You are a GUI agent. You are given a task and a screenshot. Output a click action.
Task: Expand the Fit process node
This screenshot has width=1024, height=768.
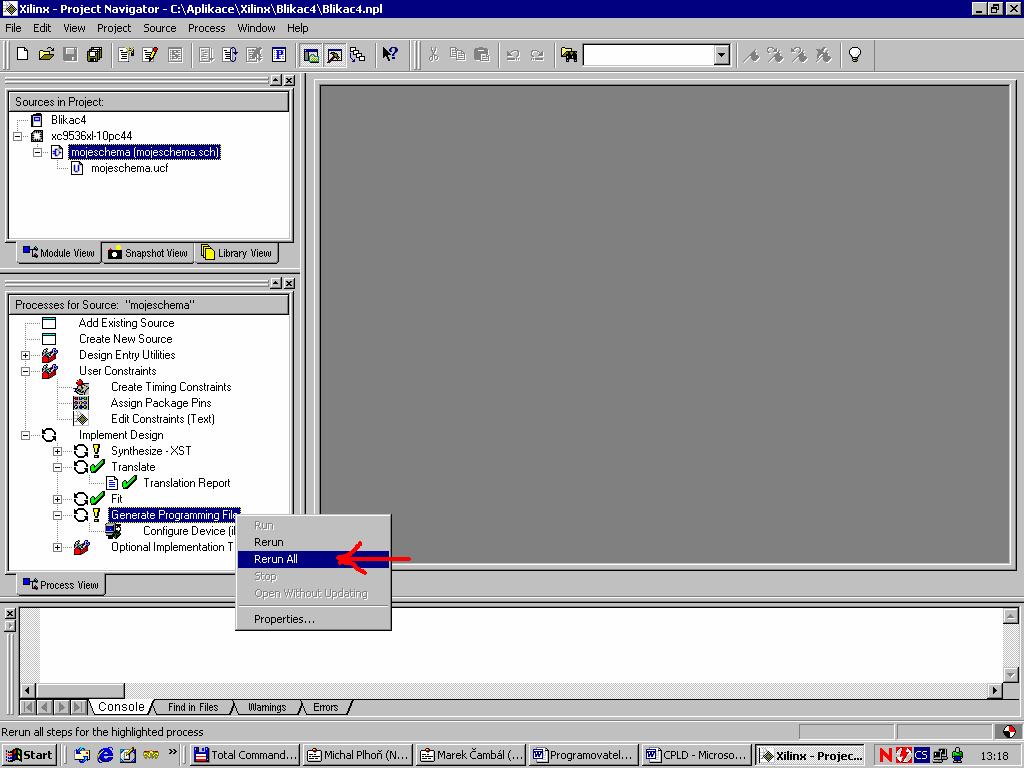tap(57, 500)
